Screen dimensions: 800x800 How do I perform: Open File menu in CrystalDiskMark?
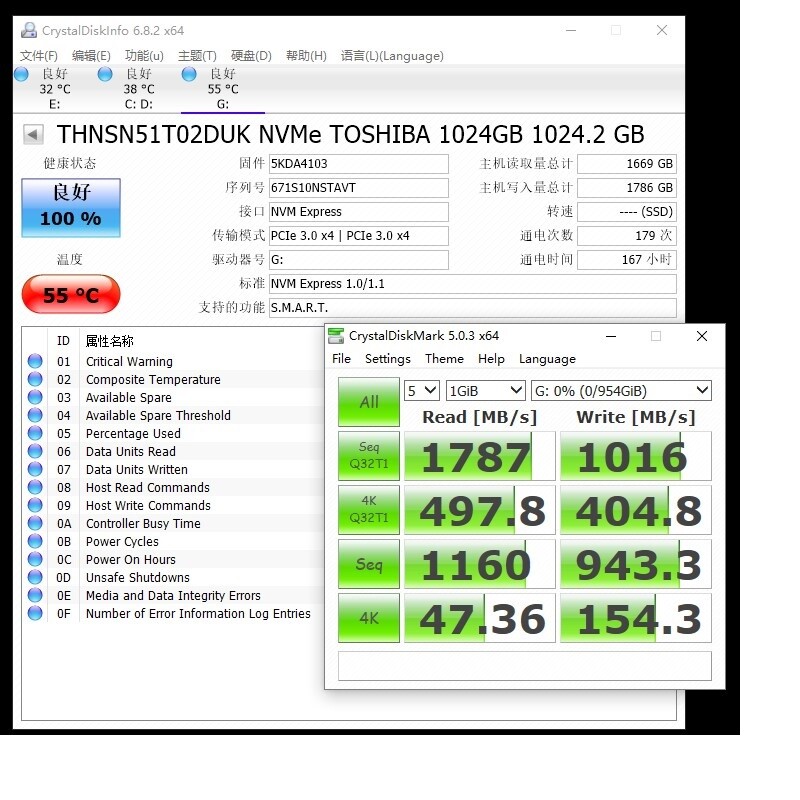341,359
